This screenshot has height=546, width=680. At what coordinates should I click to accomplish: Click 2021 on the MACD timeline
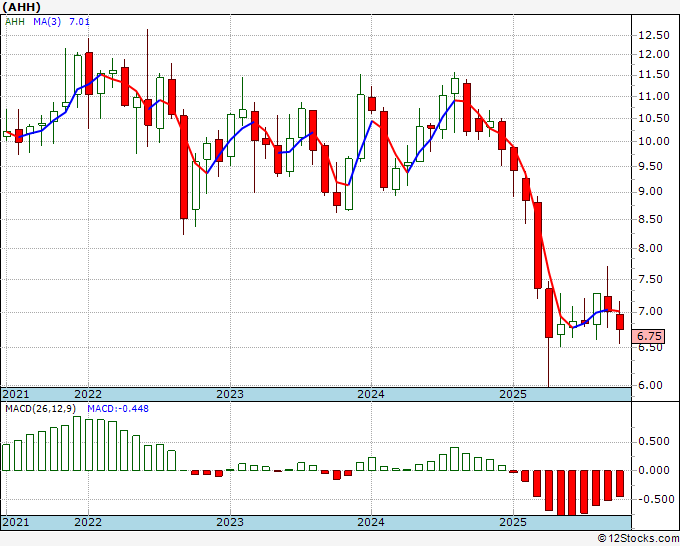[x=16, y=522]
